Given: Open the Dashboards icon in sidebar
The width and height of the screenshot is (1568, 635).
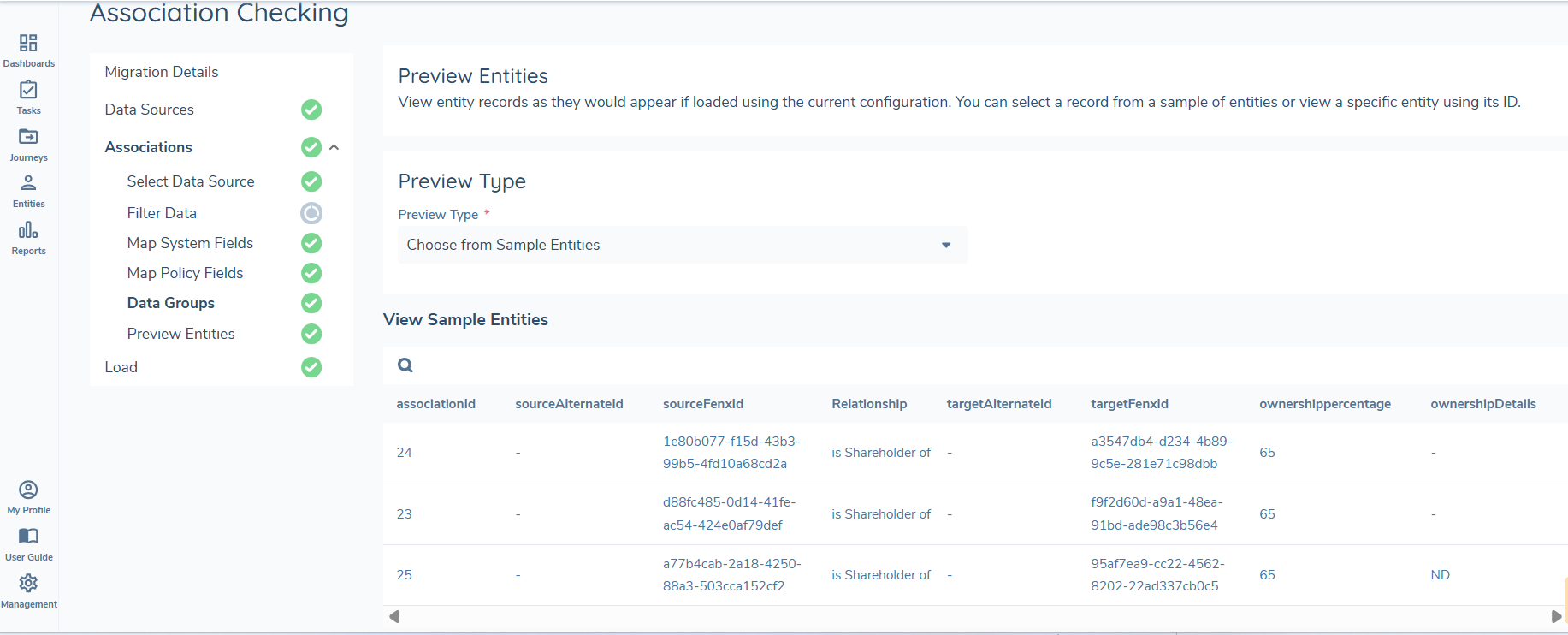Looking at the screenshot, I should [28, 44].
